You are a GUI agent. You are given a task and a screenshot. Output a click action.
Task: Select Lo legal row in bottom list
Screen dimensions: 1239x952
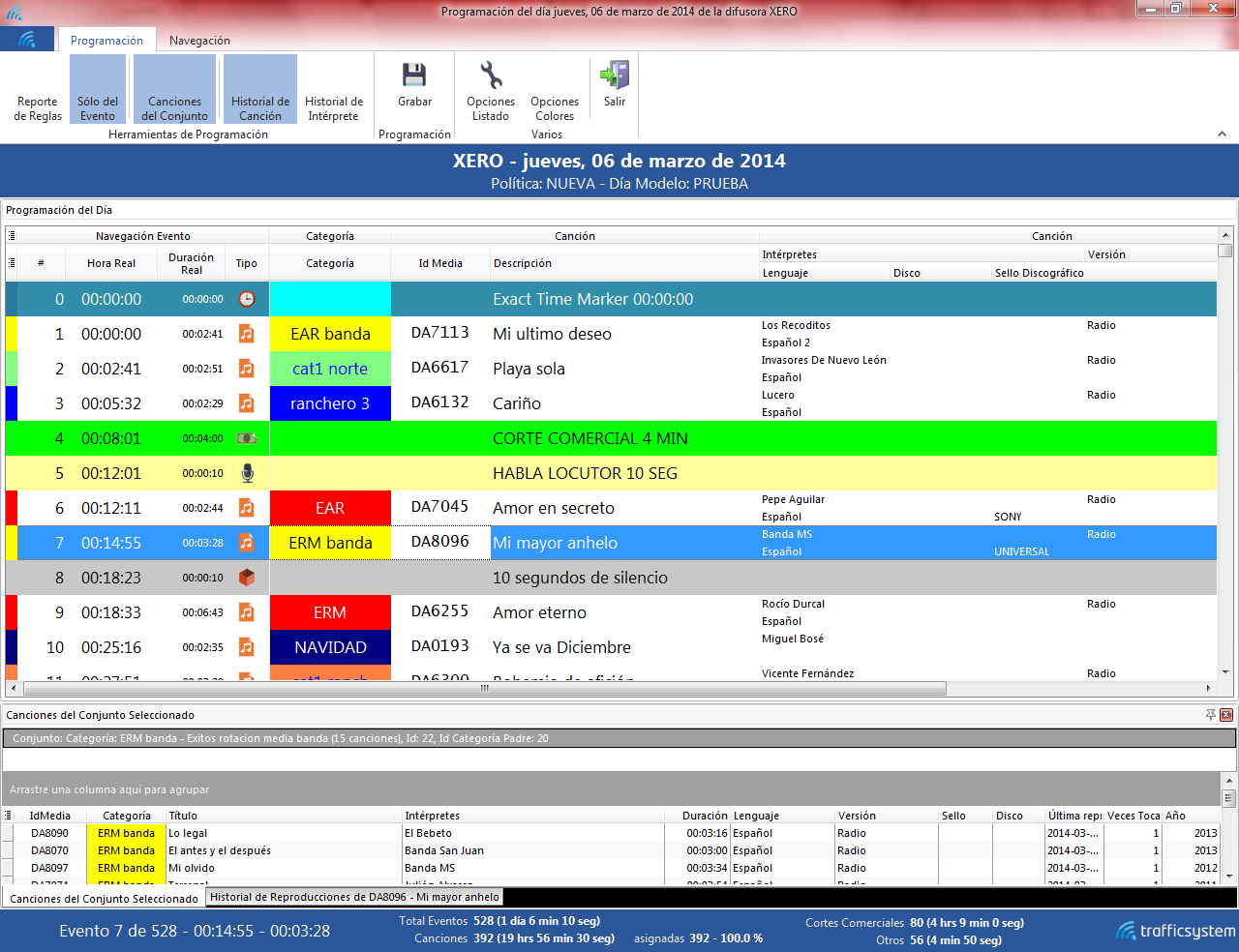pos(611,833)
